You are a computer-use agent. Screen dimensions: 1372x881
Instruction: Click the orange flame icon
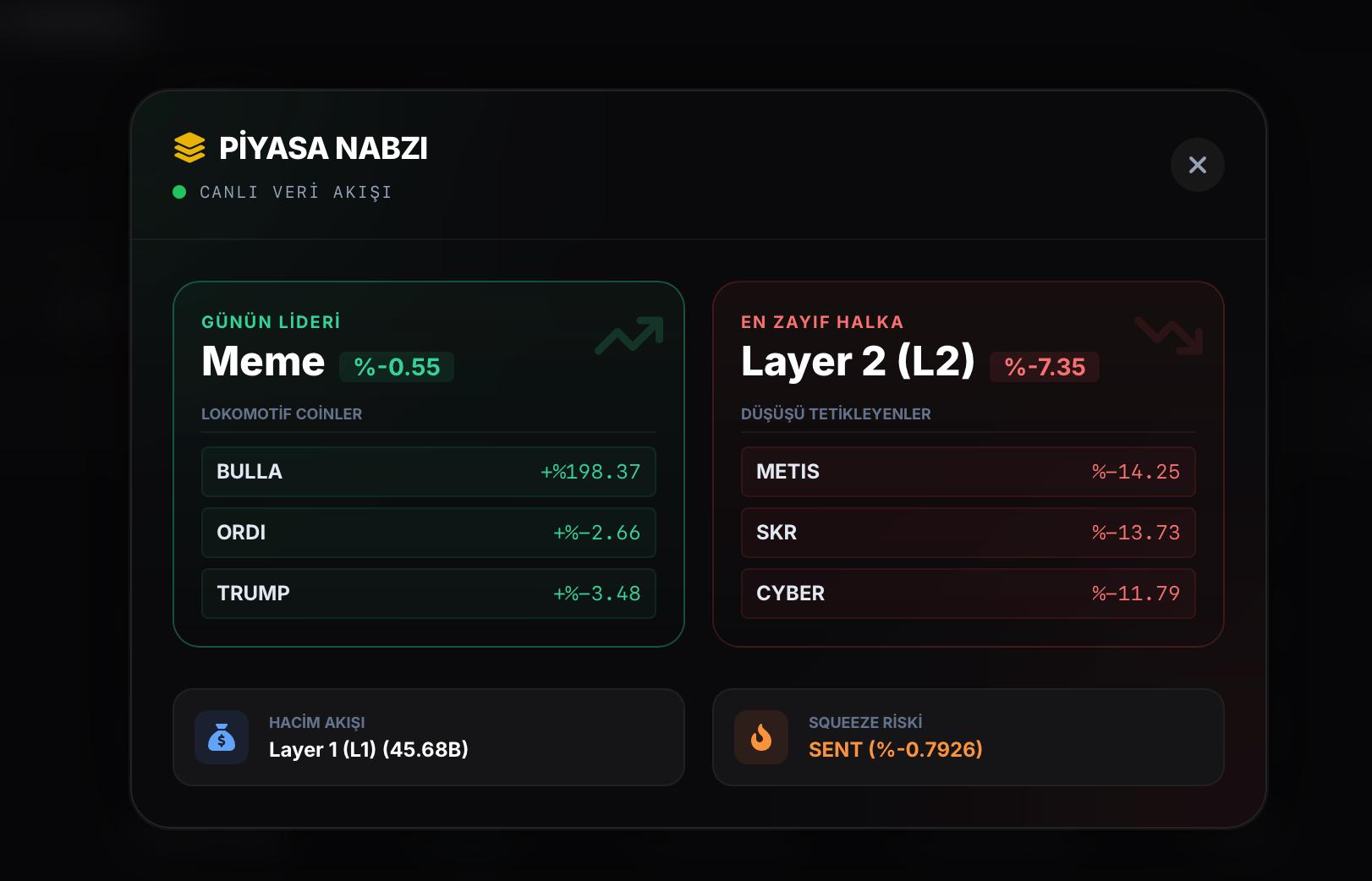pos(761,737)
